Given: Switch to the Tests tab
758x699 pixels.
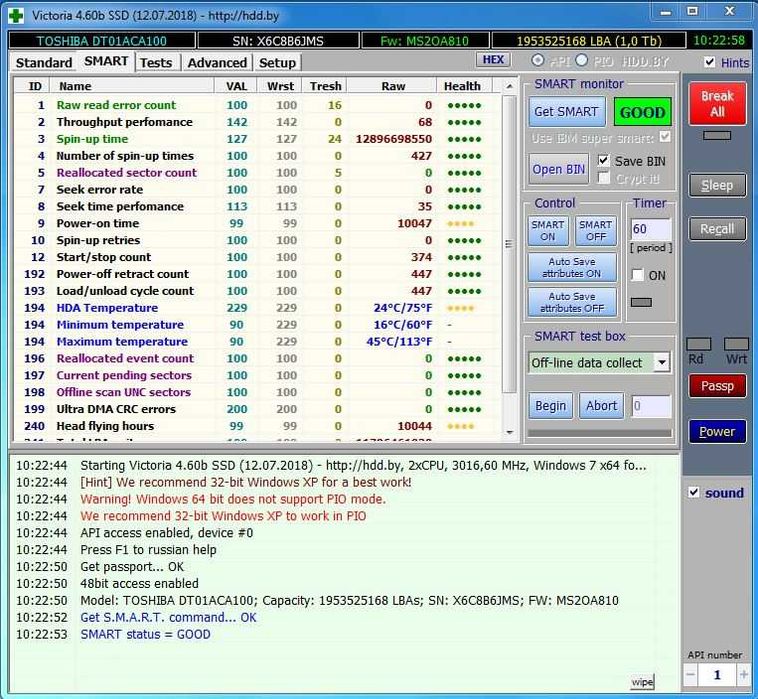Looking at the screenshot, I should (x=156, y=63).
